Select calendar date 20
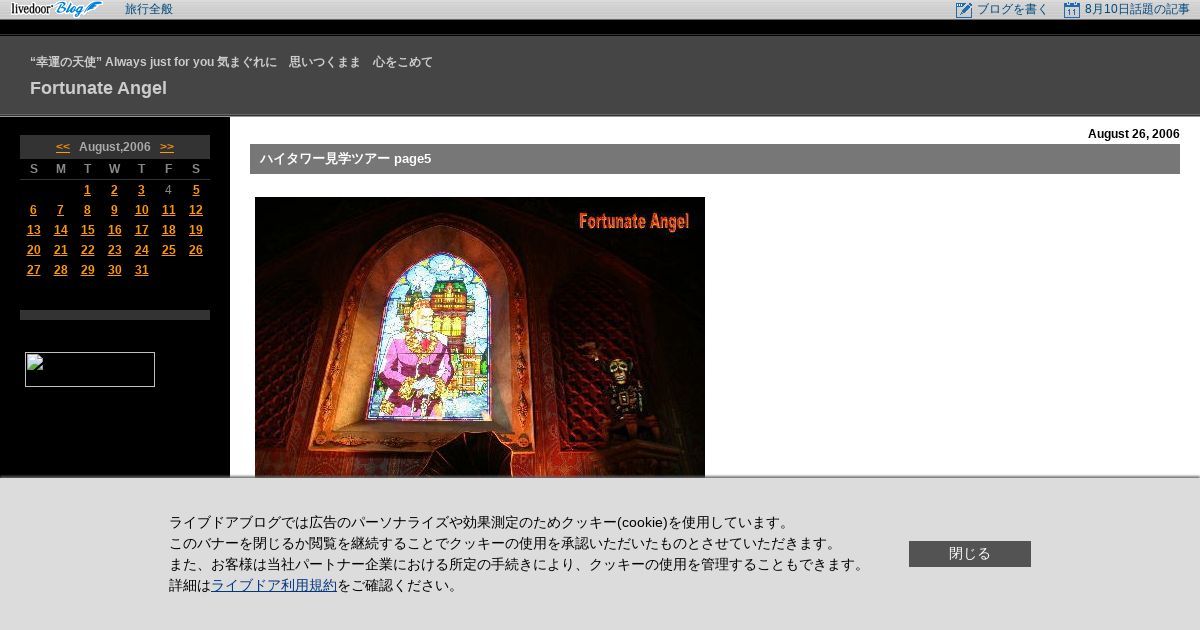 click(33, 250)
